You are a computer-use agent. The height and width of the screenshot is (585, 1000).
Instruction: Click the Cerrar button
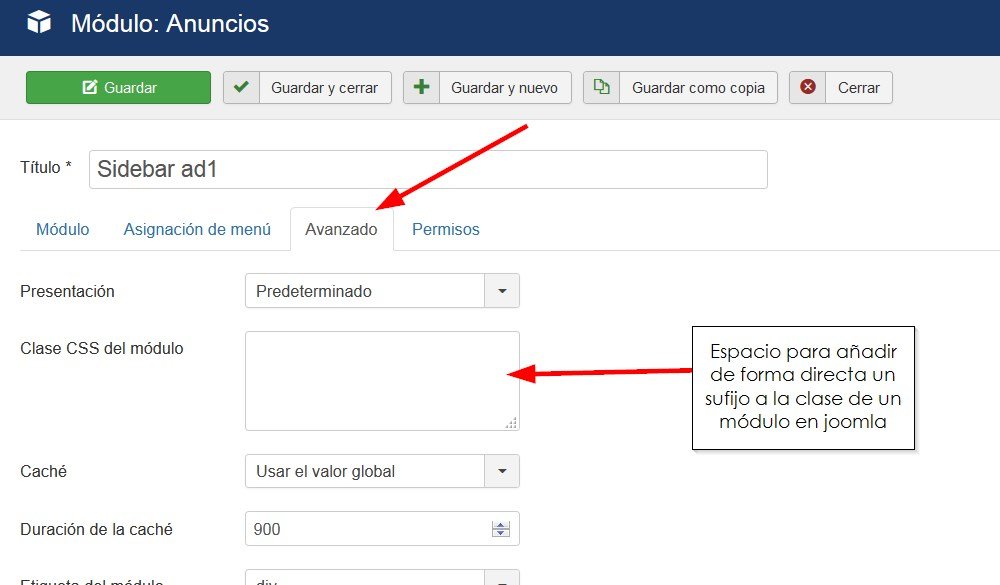857,87
